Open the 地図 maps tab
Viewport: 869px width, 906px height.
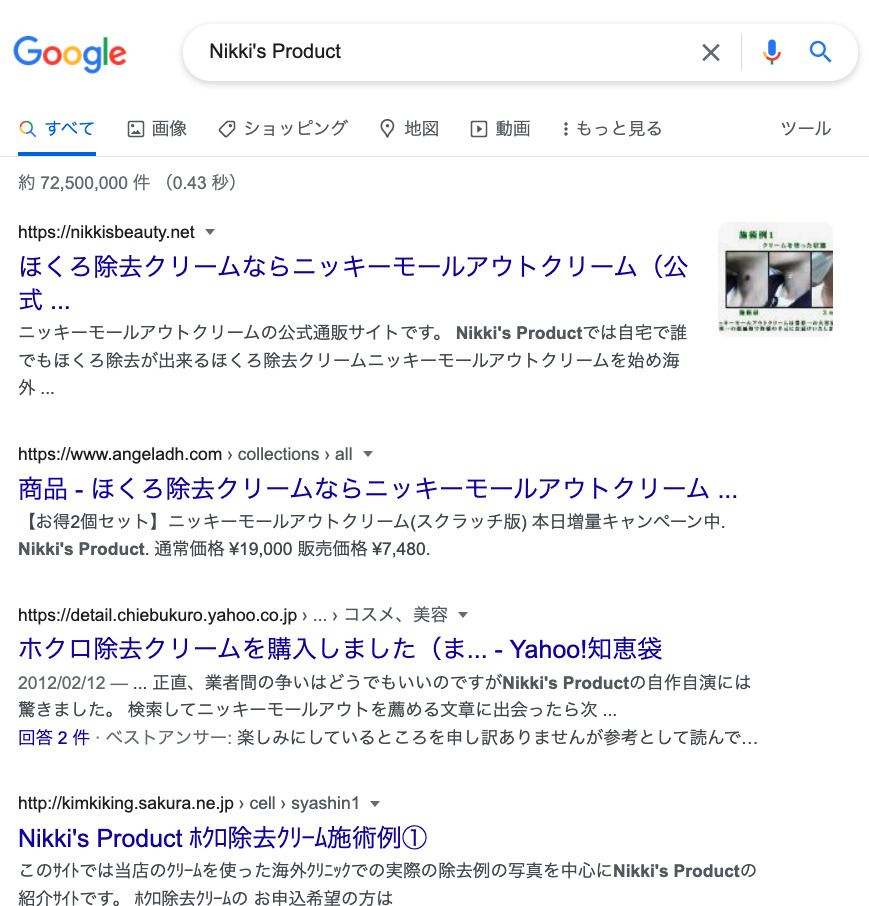[x=409, y=128]
